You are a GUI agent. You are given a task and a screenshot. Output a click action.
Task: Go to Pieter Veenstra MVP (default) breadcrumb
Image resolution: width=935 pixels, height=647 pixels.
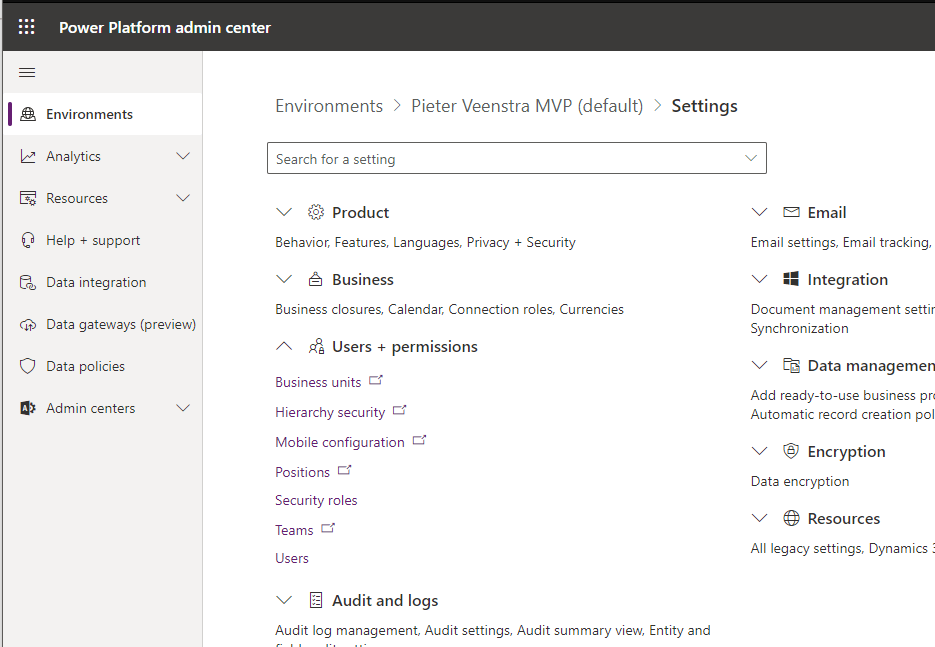tap(527, 106)
